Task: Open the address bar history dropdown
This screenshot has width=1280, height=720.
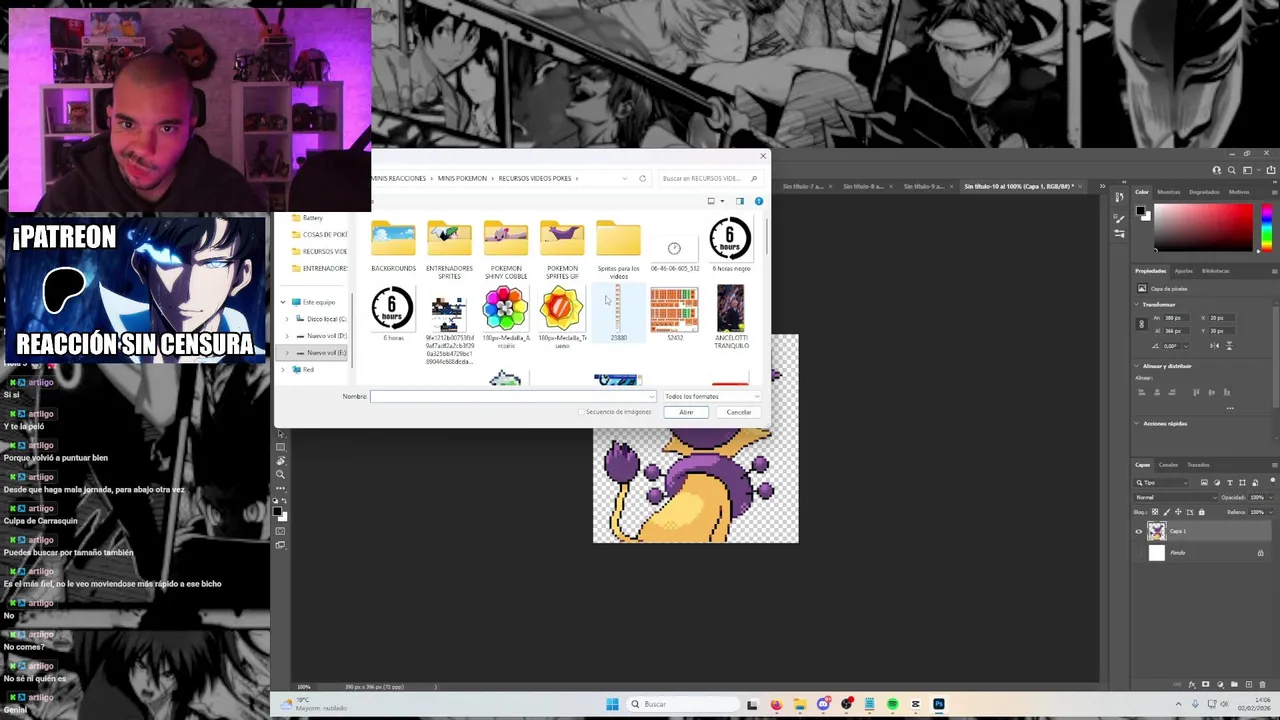Action: click(625, 178)
